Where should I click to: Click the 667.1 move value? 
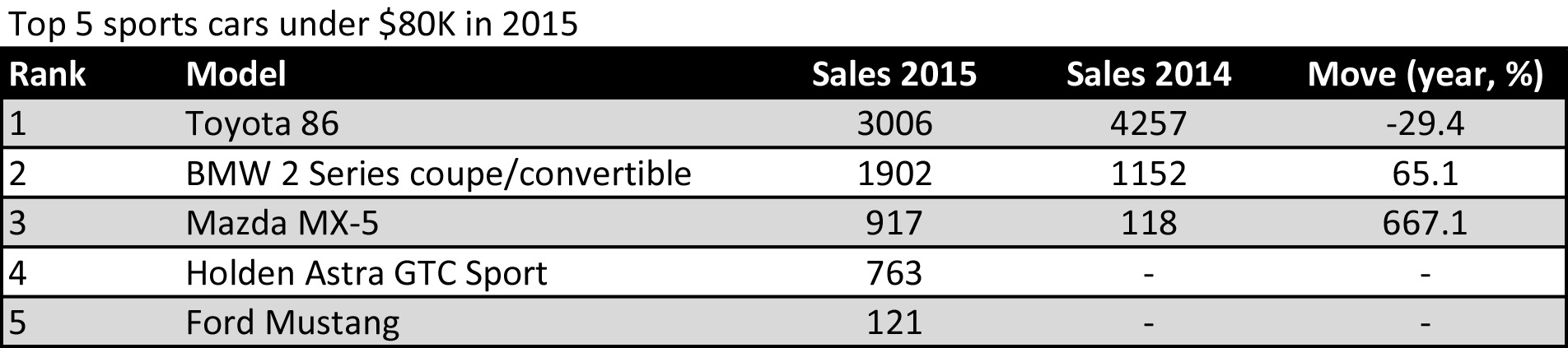(1426, 224)
